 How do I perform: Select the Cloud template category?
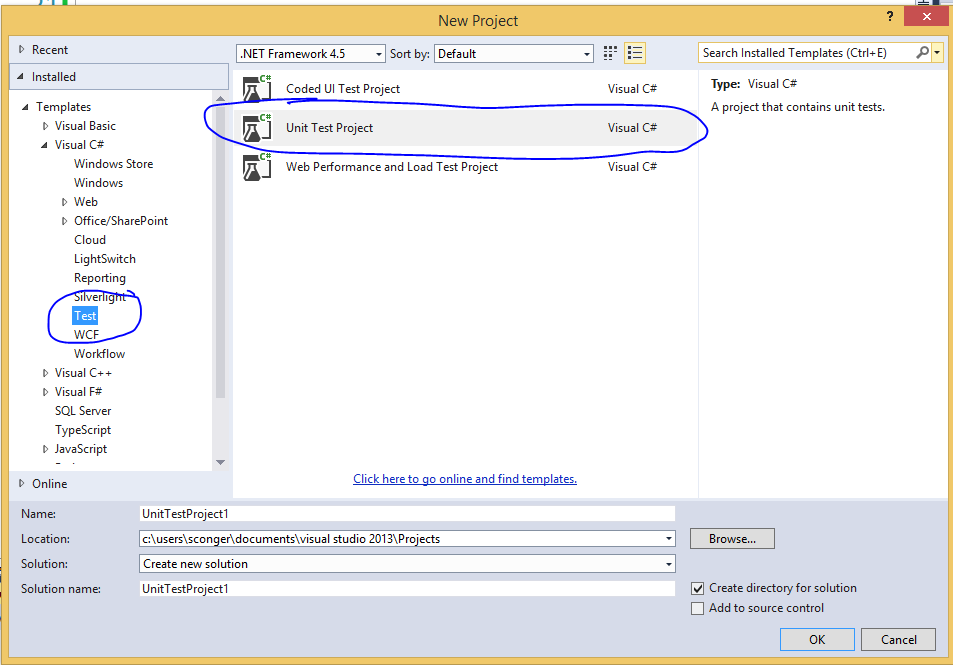point(90,239)
